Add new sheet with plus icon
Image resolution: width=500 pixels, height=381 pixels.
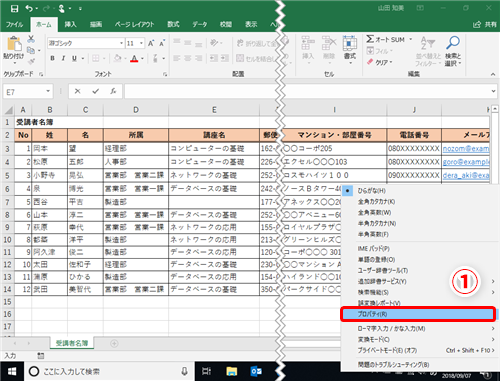(114, 343)
